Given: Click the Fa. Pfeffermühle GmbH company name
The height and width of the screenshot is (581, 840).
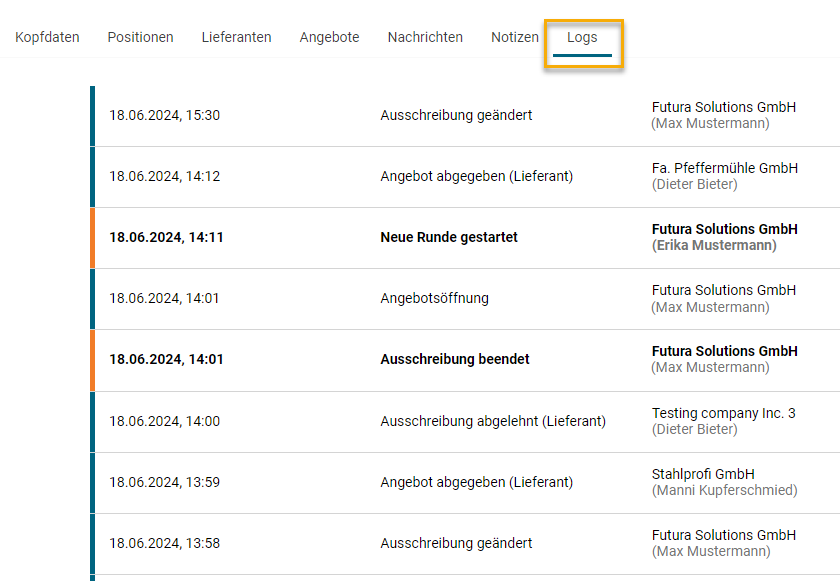Looking at the screenshot, I should (x=724, y=168).
